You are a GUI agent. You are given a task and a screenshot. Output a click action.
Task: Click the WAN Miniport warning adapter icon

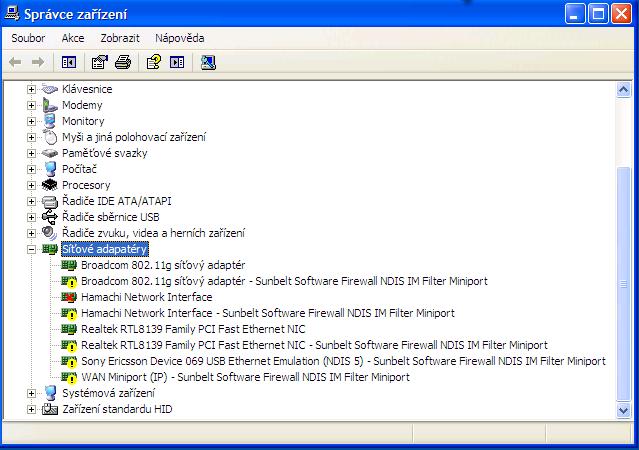click(x=69, y=377)
